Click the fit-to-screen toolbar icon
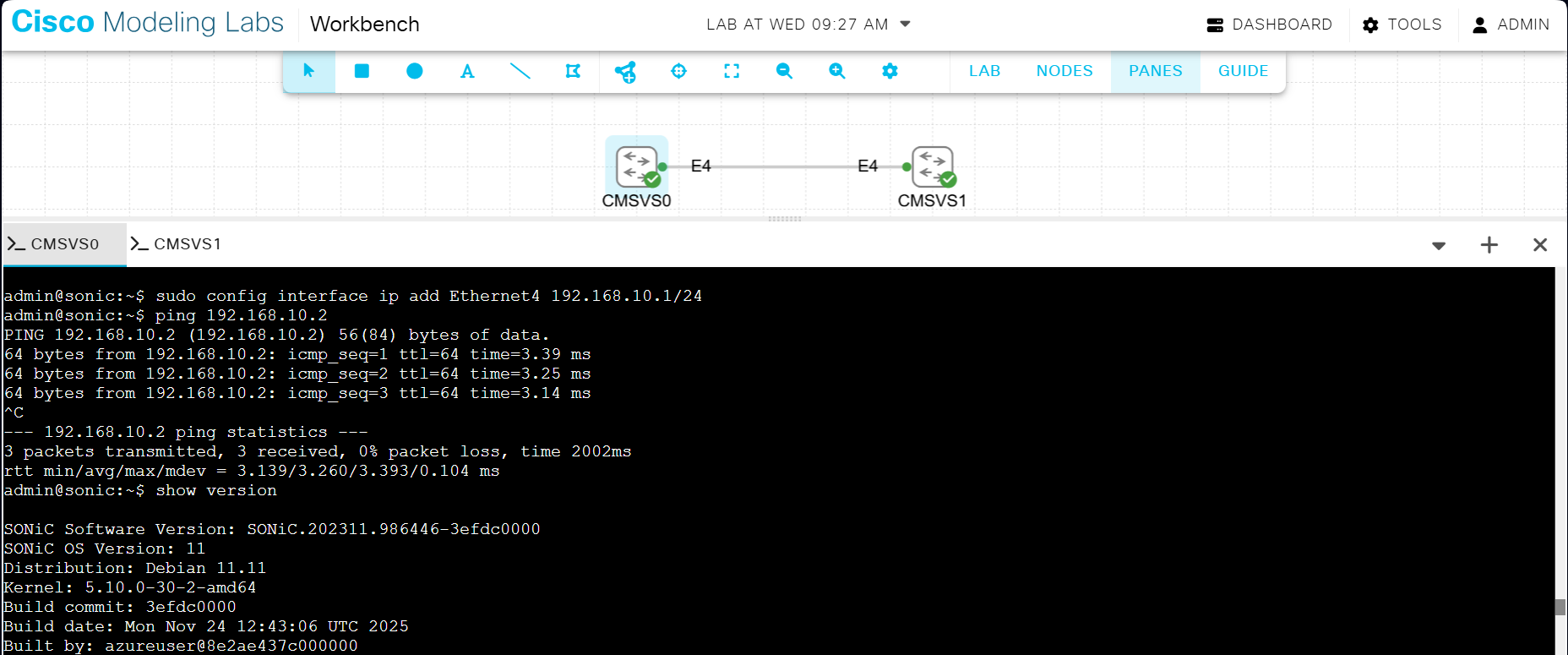1568x655 pixels. 732,71
